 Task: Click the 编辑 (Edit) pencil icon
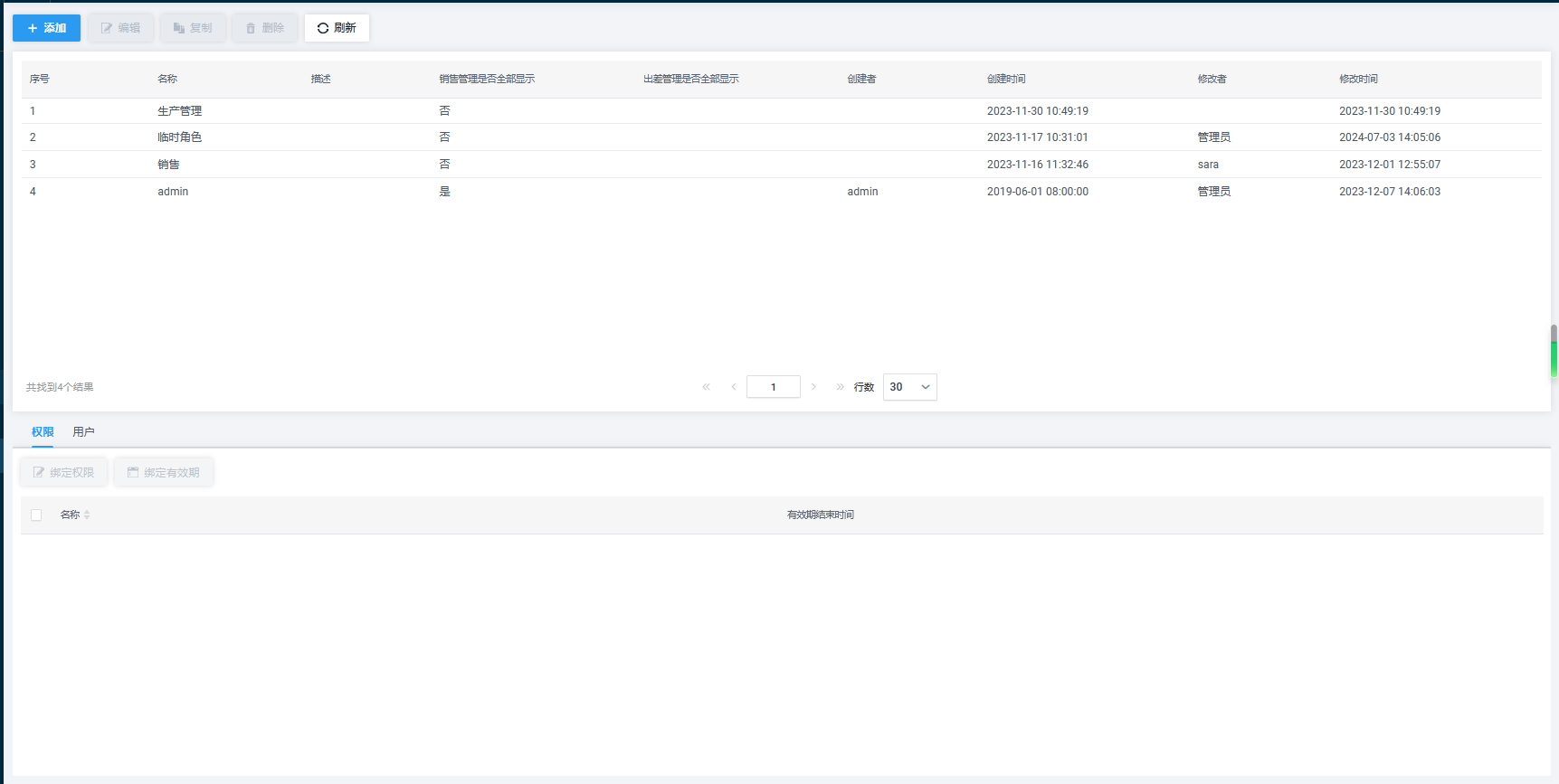tap(107, 28)
